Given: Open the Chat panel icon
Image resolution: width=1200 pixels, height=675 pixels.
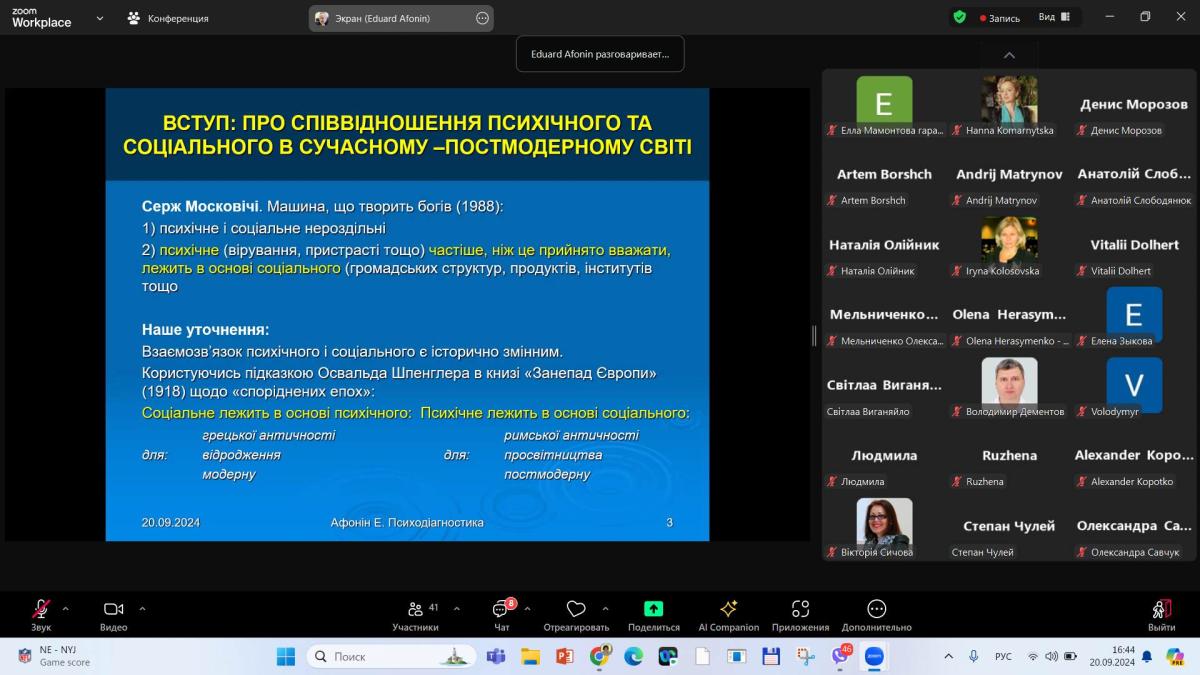Looking at the screenshot, I should [501, 610].
